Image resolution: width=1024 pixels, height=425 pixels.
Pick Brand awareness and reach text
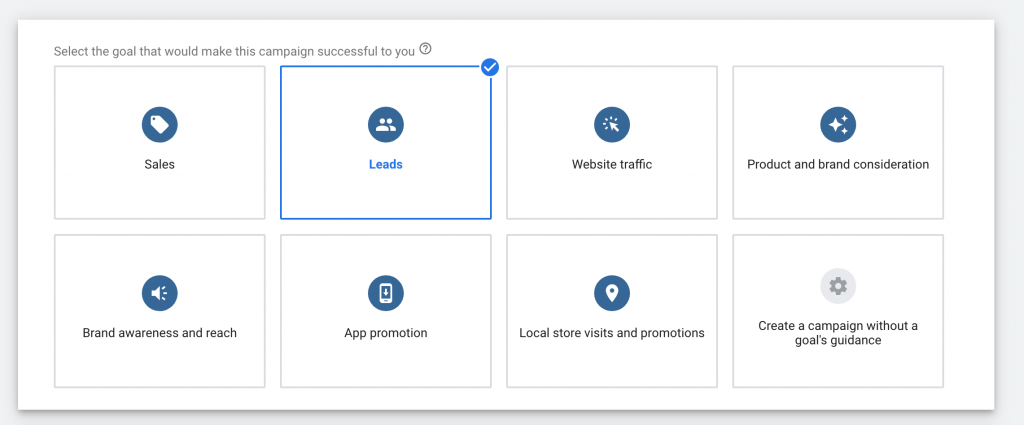[159, 333]
